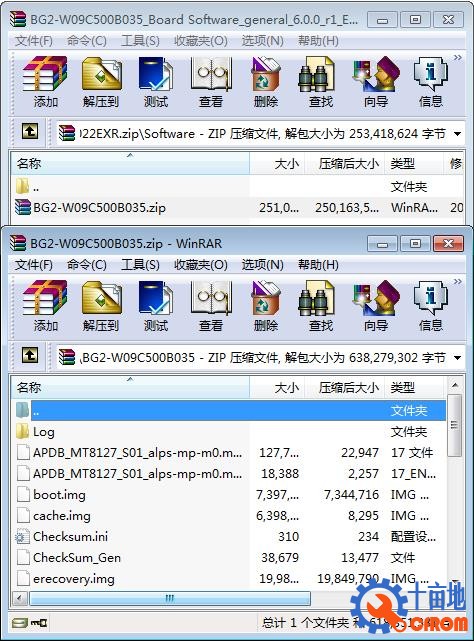Open address path dropdown in top window

coord(458,134)
